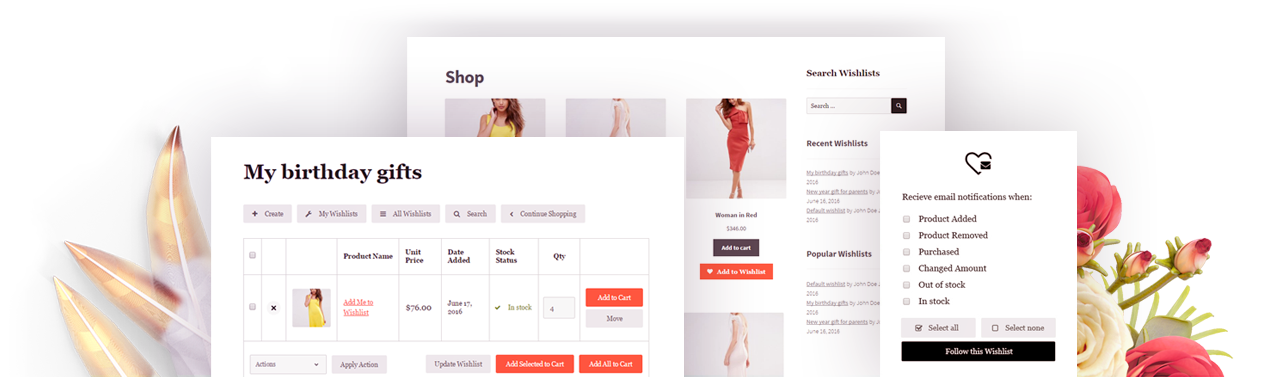The width and height of the screenshot is (1286, 377).
Task: Click the Move button in the wishlist row
Action: coord(614,319)
